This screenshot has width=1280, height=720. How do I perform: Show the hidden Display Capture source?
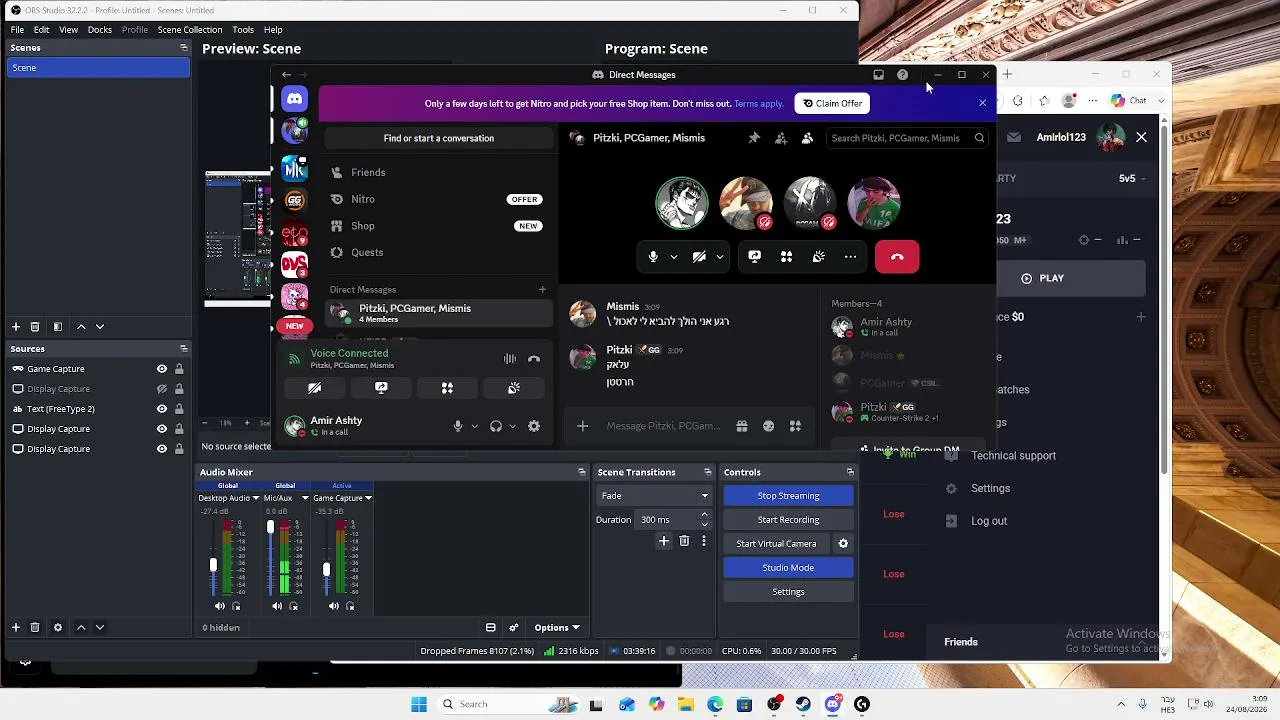tap(162, 389)
